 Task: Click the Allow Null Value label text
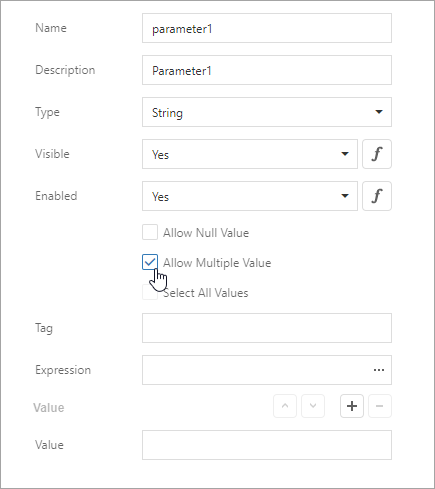[206, 233]
